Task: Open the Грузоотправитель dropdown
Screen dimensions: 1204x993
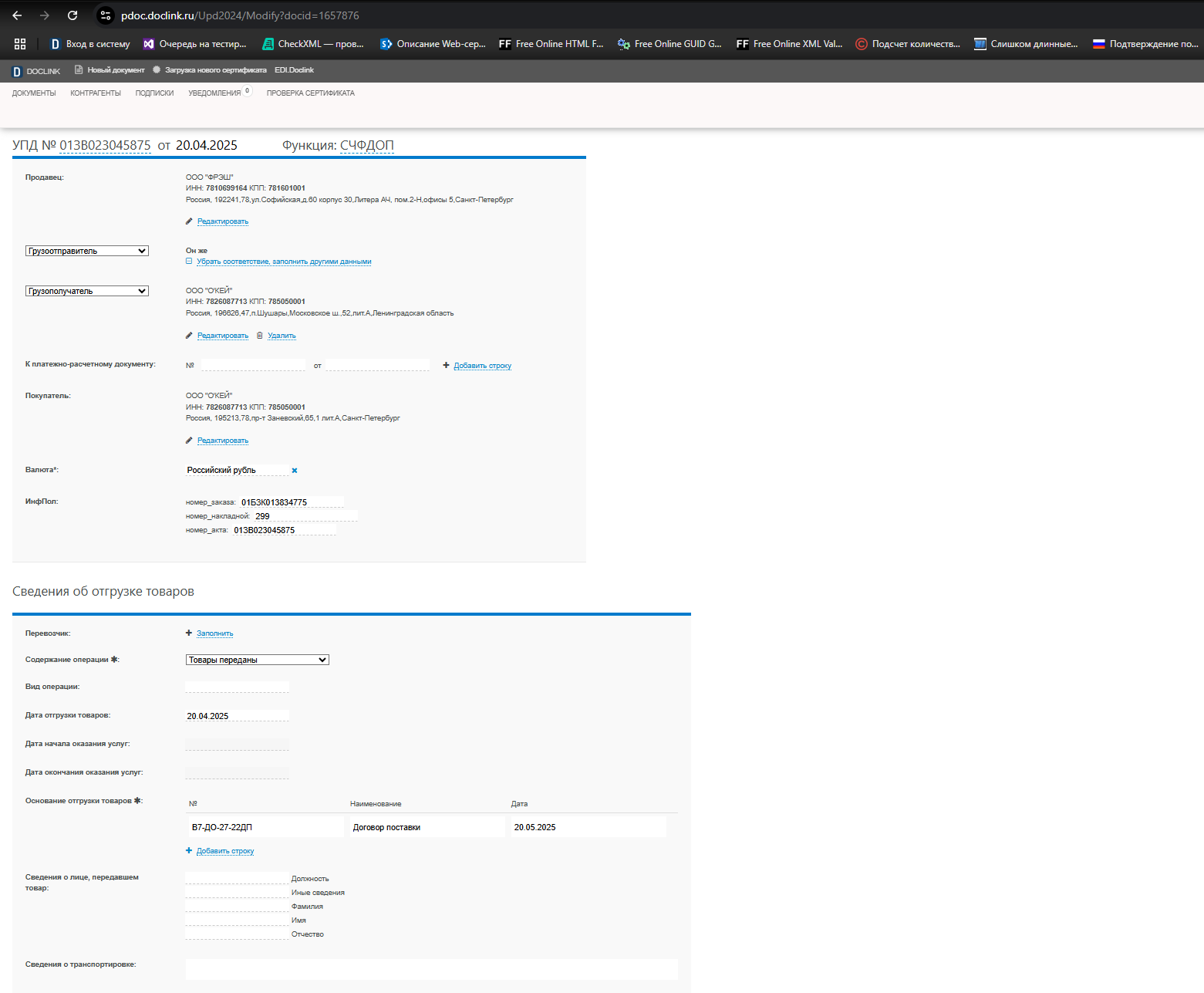Action: [87, 251]
